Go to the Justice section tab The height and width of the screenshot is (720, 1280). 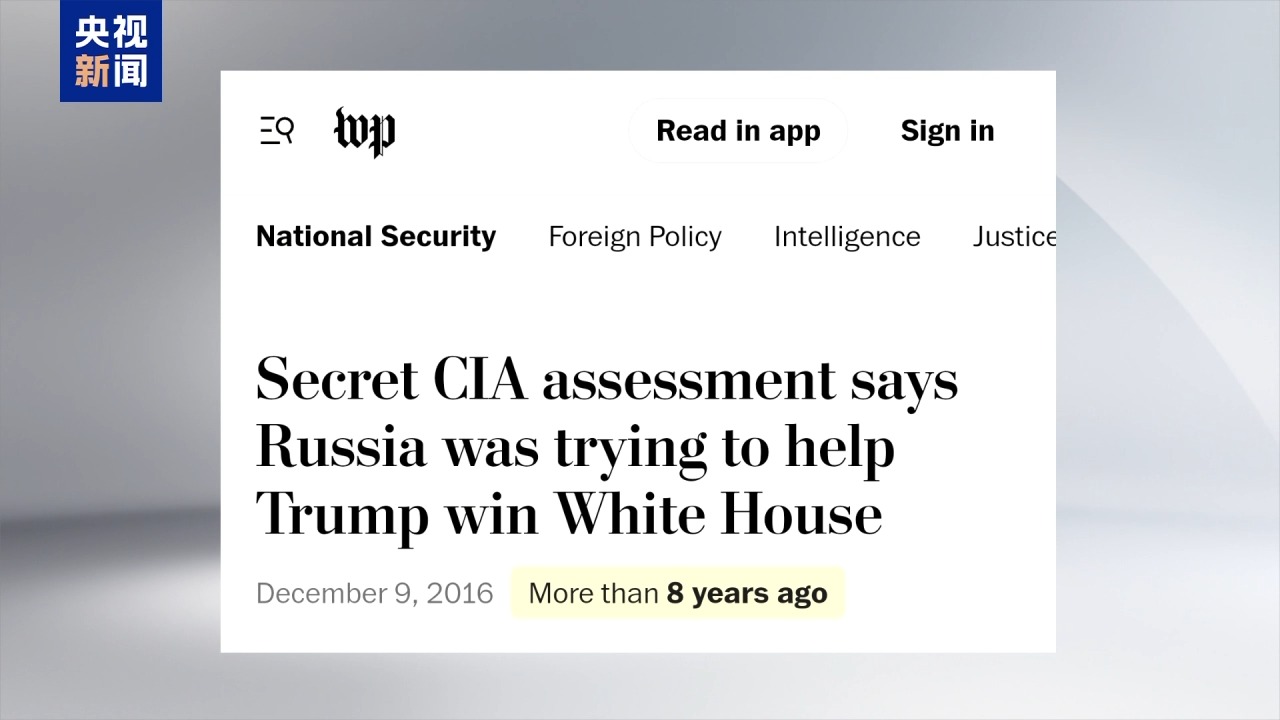coord(1013,237)
